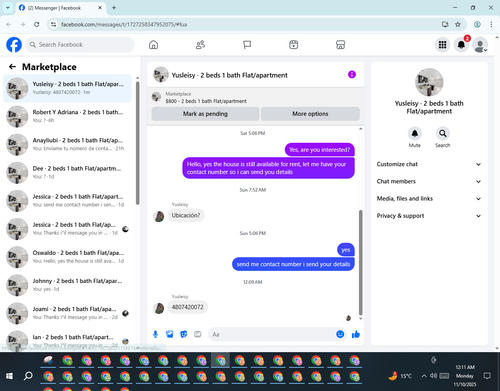Open the Pages flag icon
The width and height of the screenshot is (500, 391).
(x=247, y=45)
